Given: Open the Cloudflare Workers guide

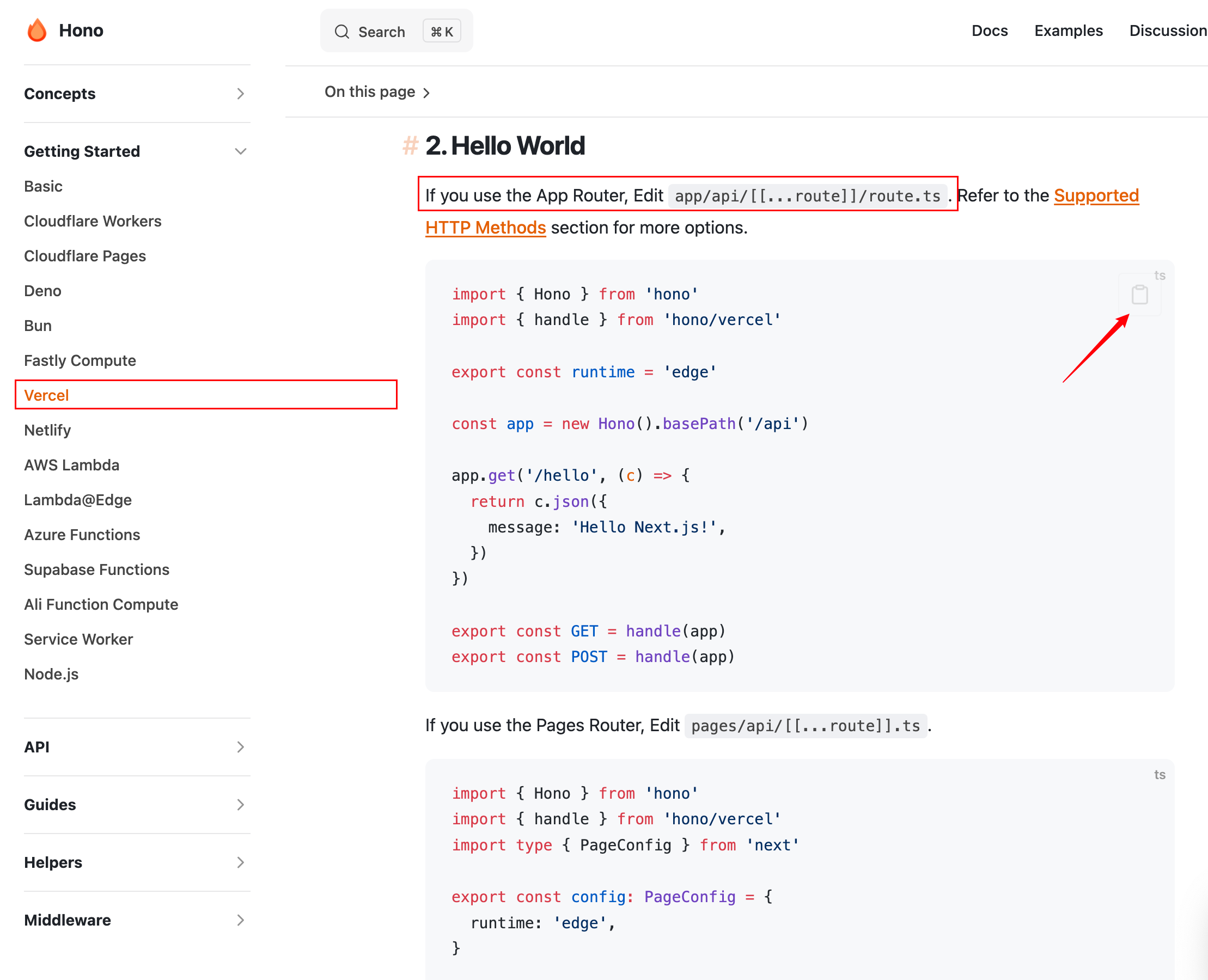Looking at the screenshot, I should click(93, 220).
